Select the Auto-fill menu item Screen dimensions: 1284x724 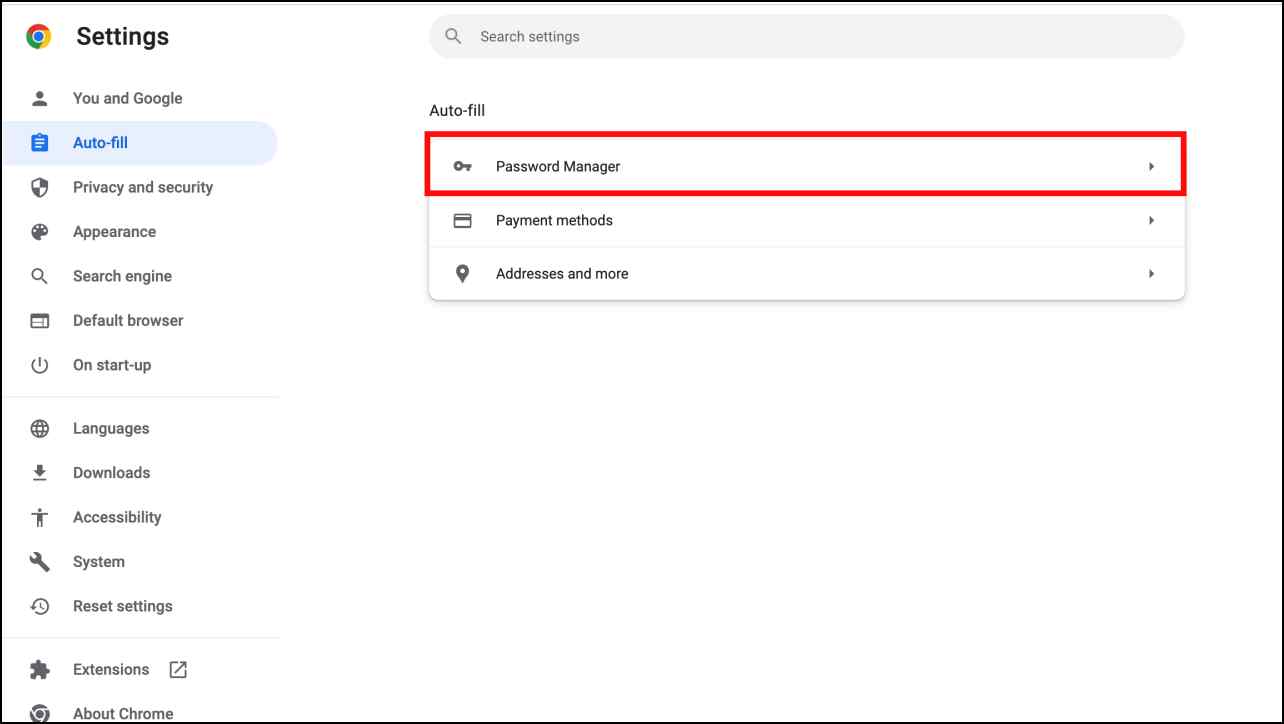139,143
